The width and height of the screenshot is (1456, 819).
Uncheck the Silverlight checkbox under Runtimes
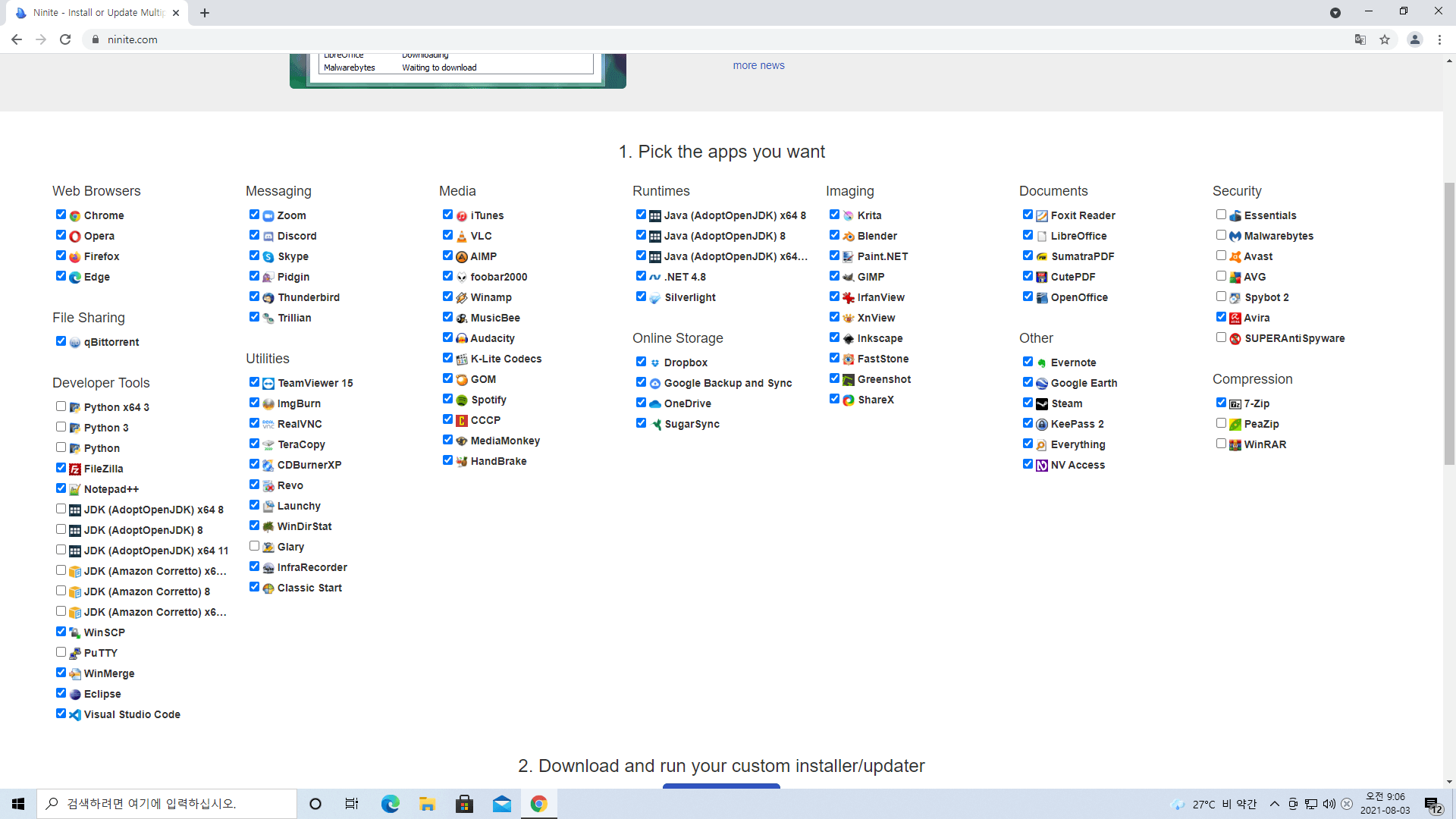(641, 297)
